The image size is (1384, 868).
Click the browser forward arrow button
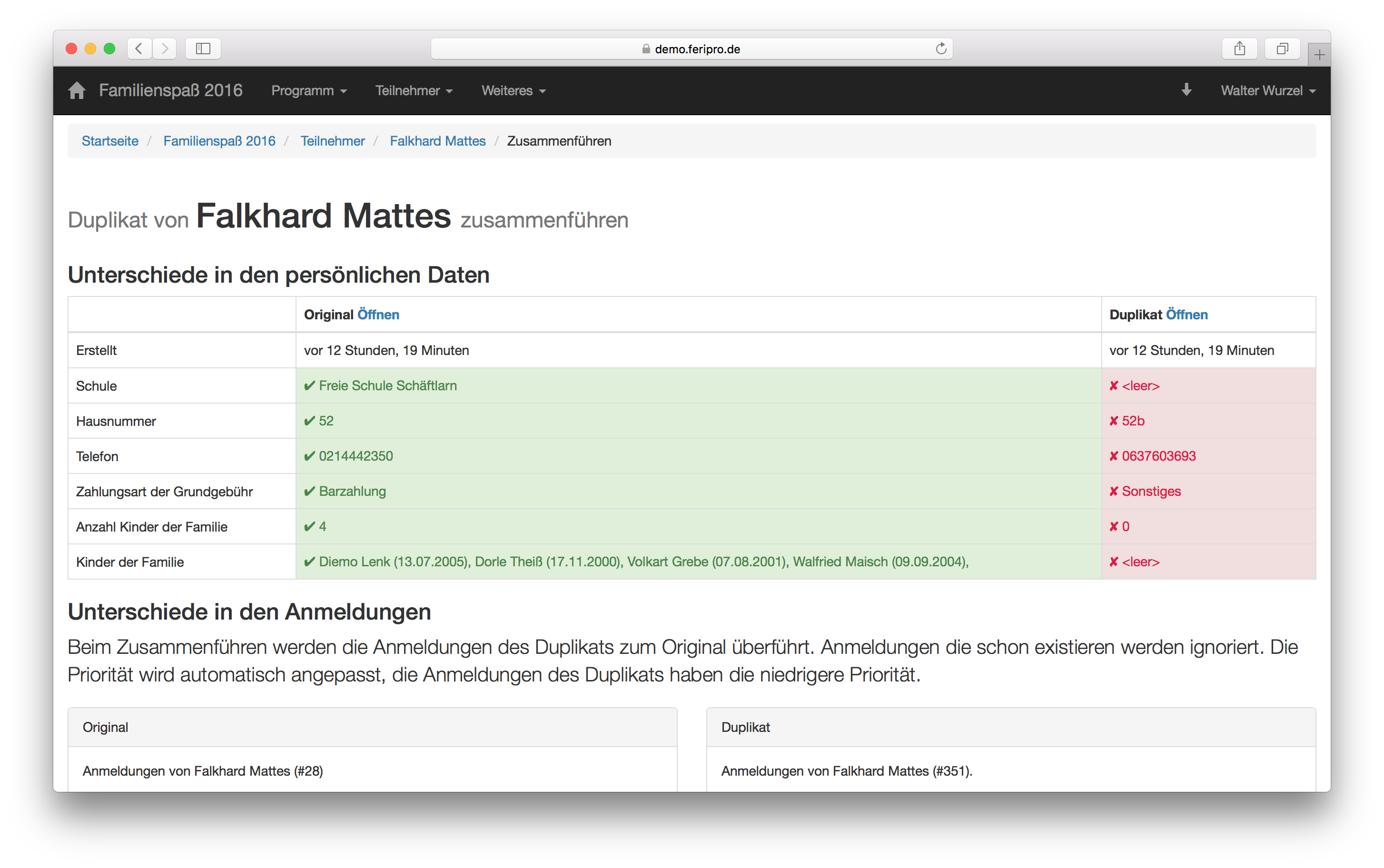165,49
